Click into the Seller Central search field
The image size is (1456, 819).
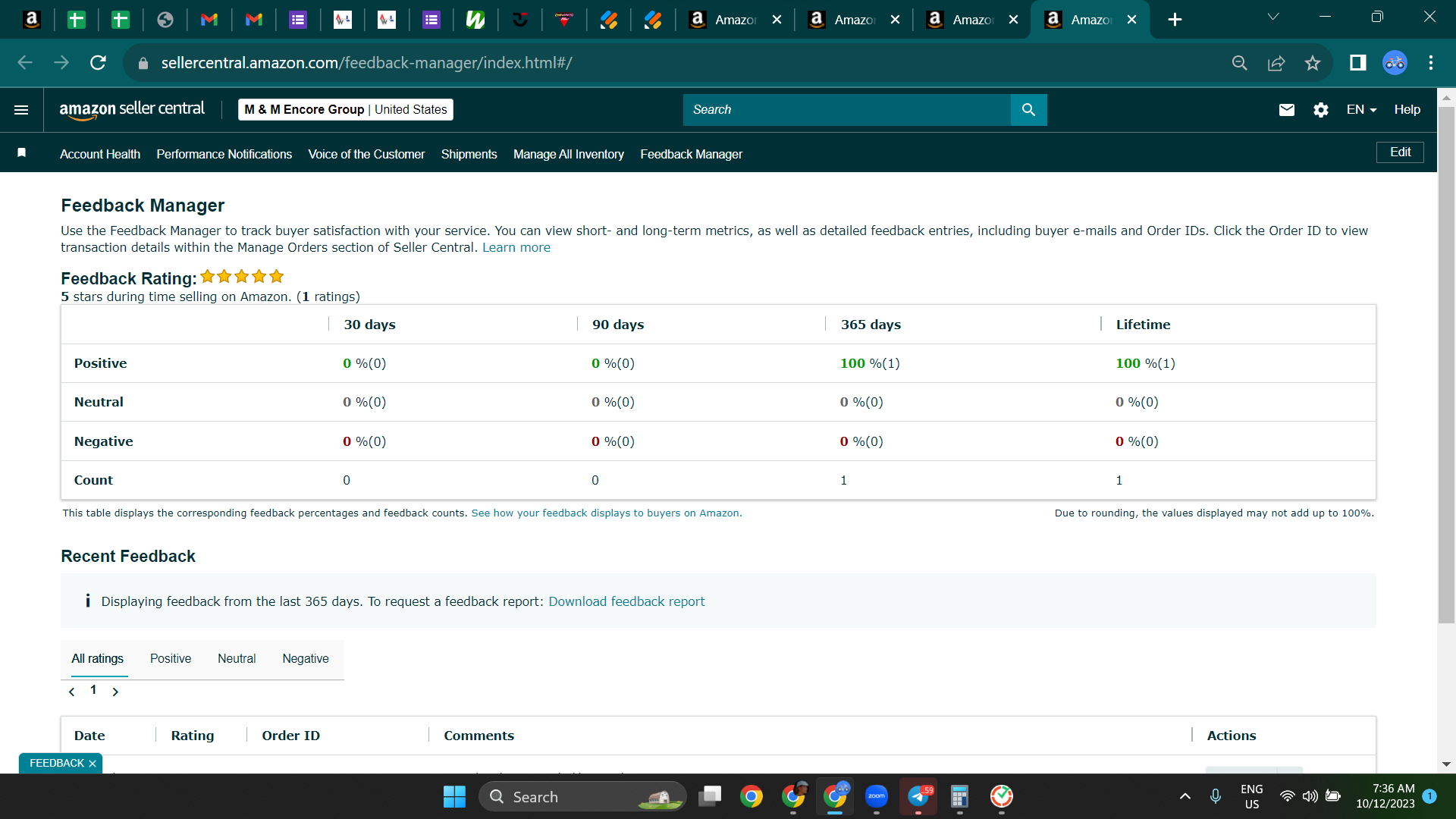pos(846,110)
